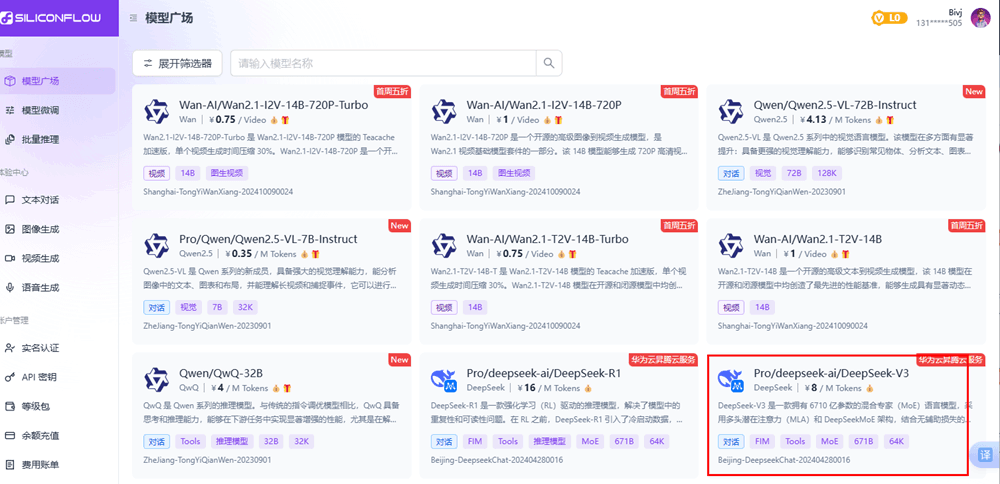Select API 密钥 in sidebar
Viewport: 1000px width, 484px height.
40,377
